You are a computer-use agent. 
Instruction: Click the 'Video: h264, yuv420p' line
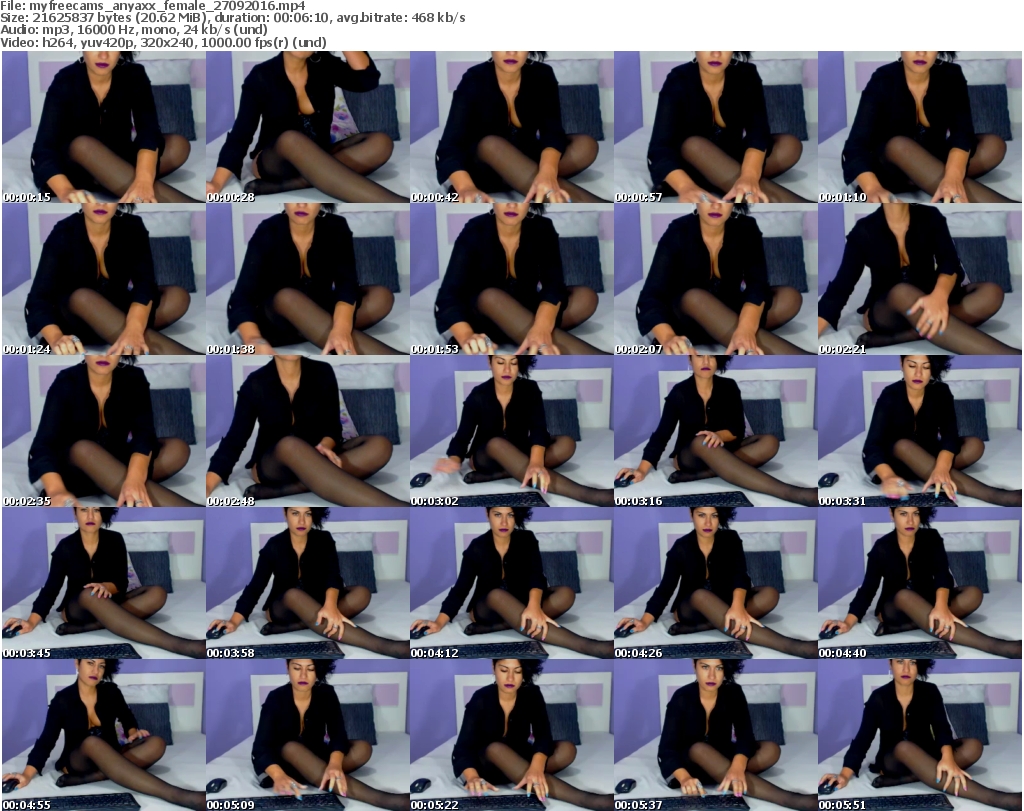pos(163,42)
